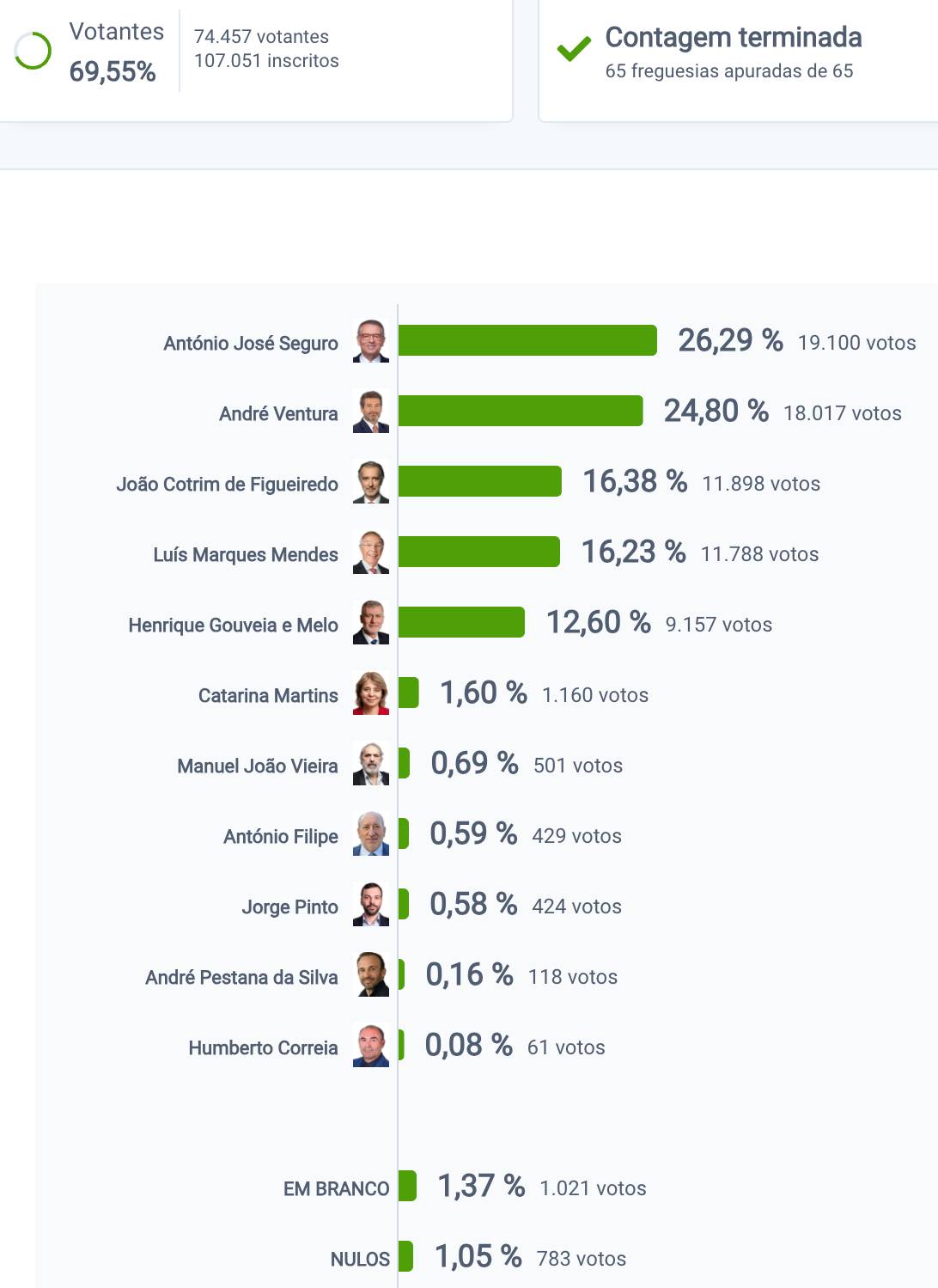Screen dimensions: 938x1288
Task: Click Humberto Correia's candidate photo
Action: (x=371, y=1046)
